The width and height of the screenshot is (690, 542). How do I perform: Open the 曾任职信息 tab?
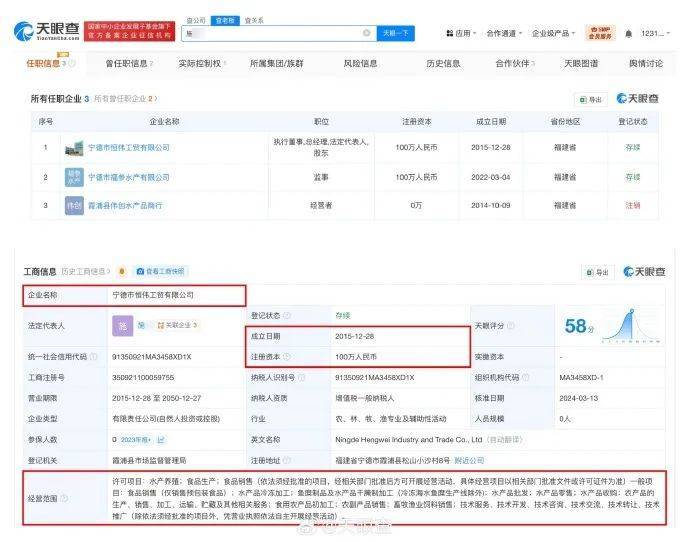(x=129, y=64)
